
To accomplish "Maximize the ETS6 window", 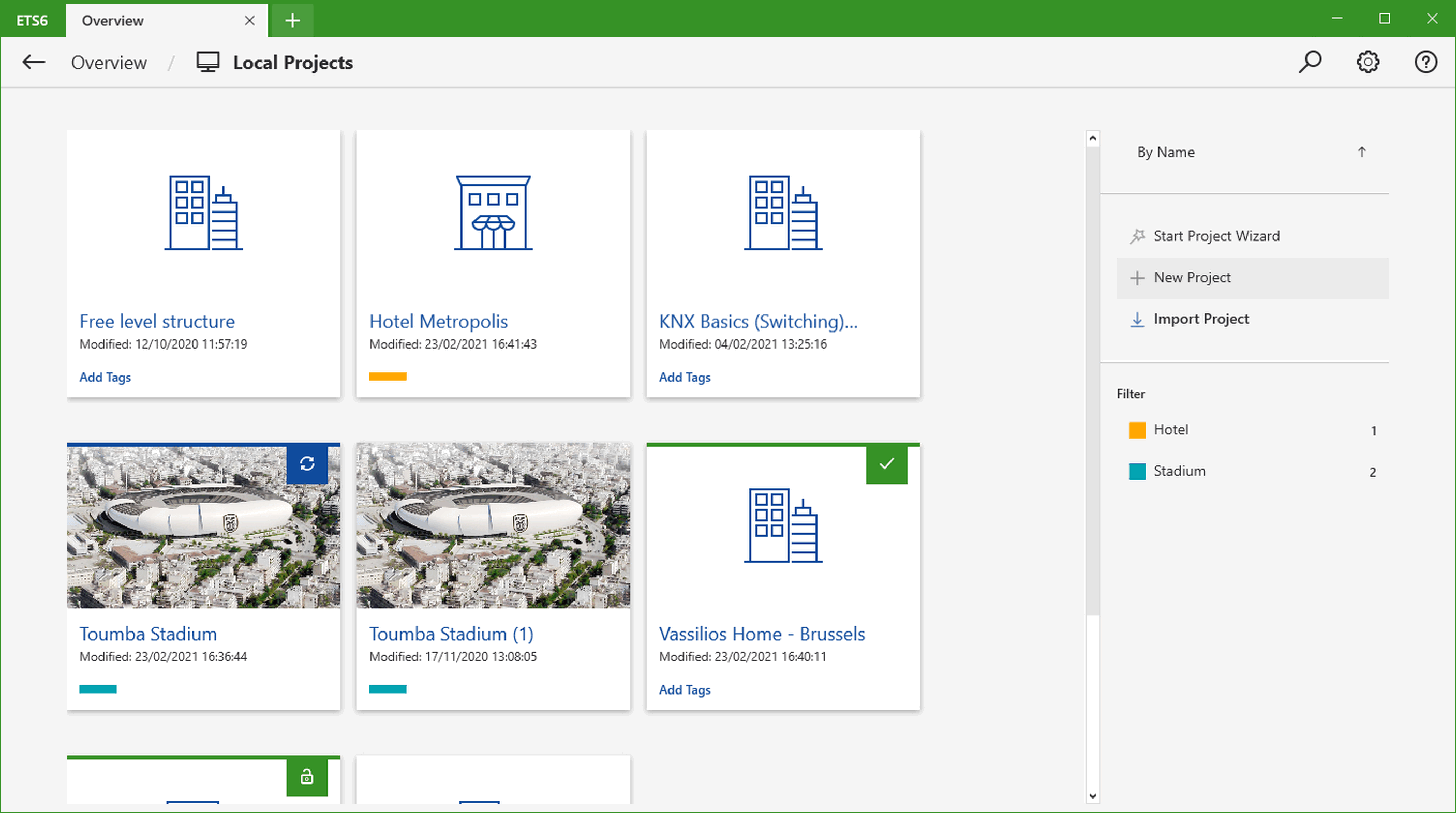I will (1384, 19).
